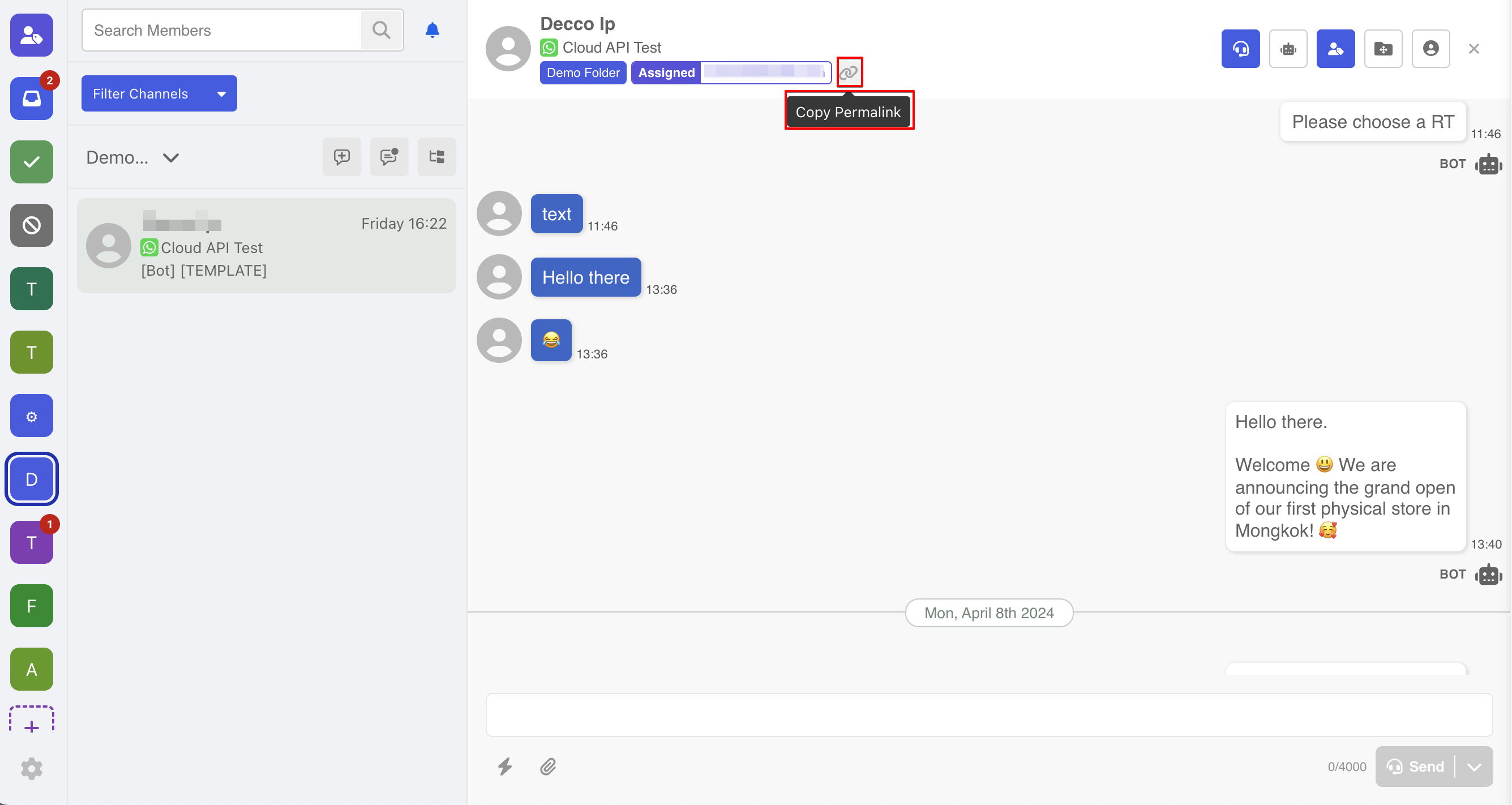Open the inbox sidebar item with badge
Image resolution: width=1512 pixels, height=805 pixels.
coord(32,99)
